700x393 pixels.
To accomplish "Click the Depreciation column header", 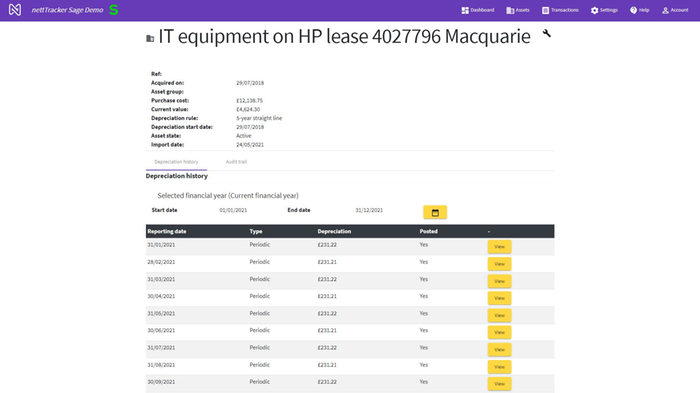I will pos(334,231).
